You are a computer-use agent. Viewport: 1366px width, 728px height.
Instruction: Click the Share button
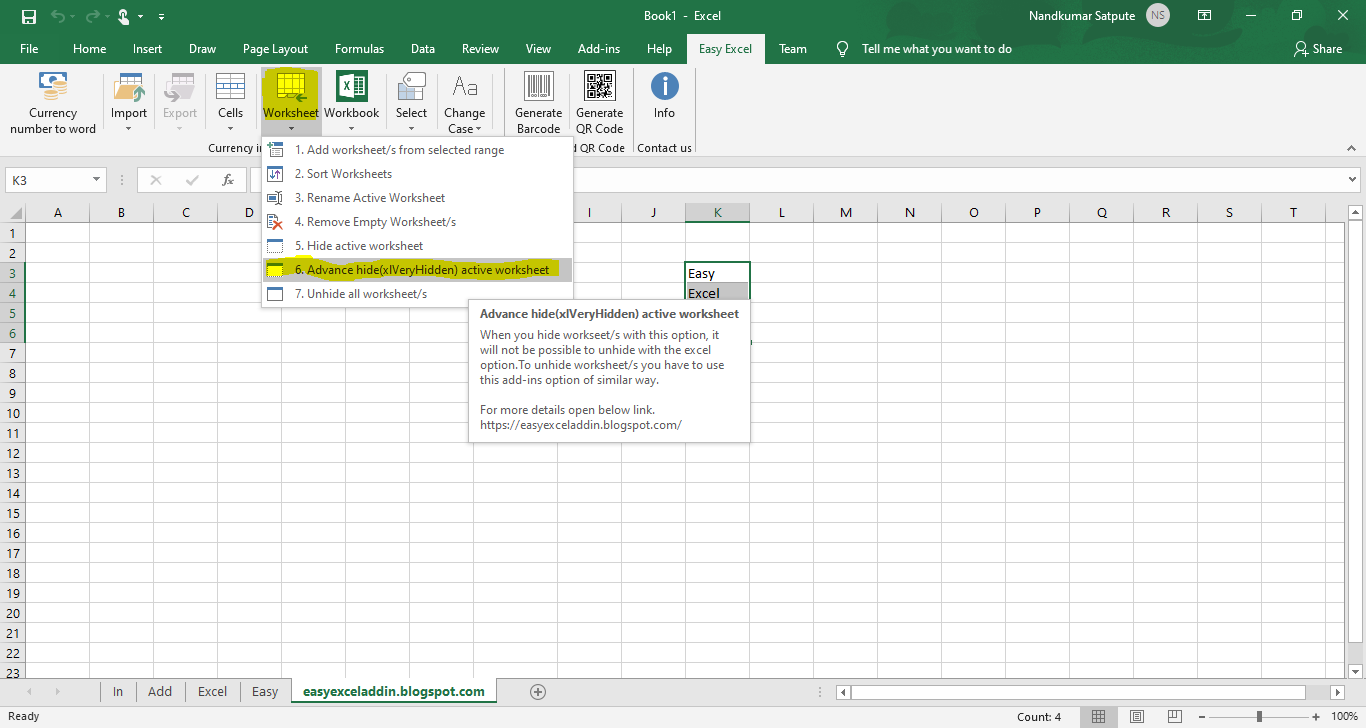click(1318, 48)
